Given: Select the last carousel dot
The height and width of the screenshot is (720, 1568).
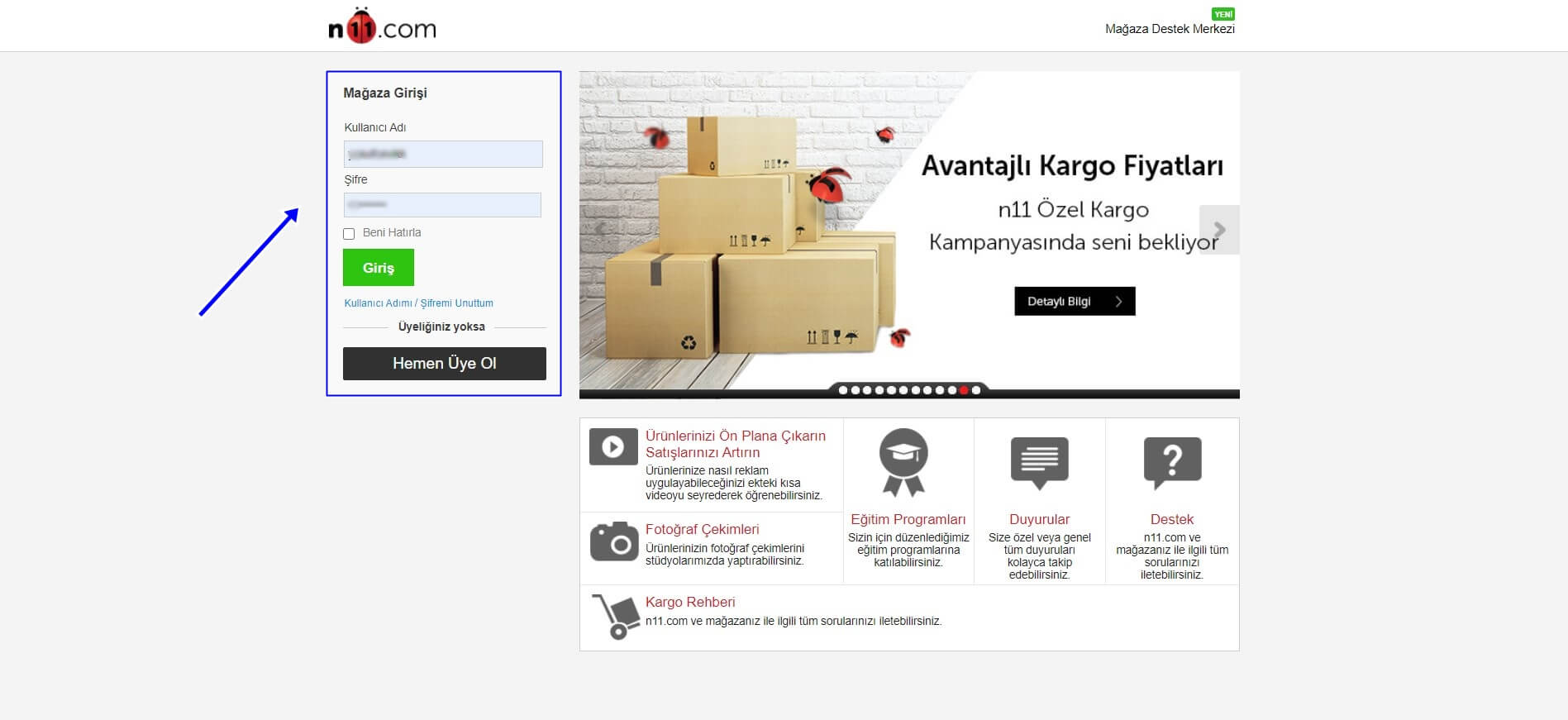Looking at the screenshot, I should (x=976, y=390).
